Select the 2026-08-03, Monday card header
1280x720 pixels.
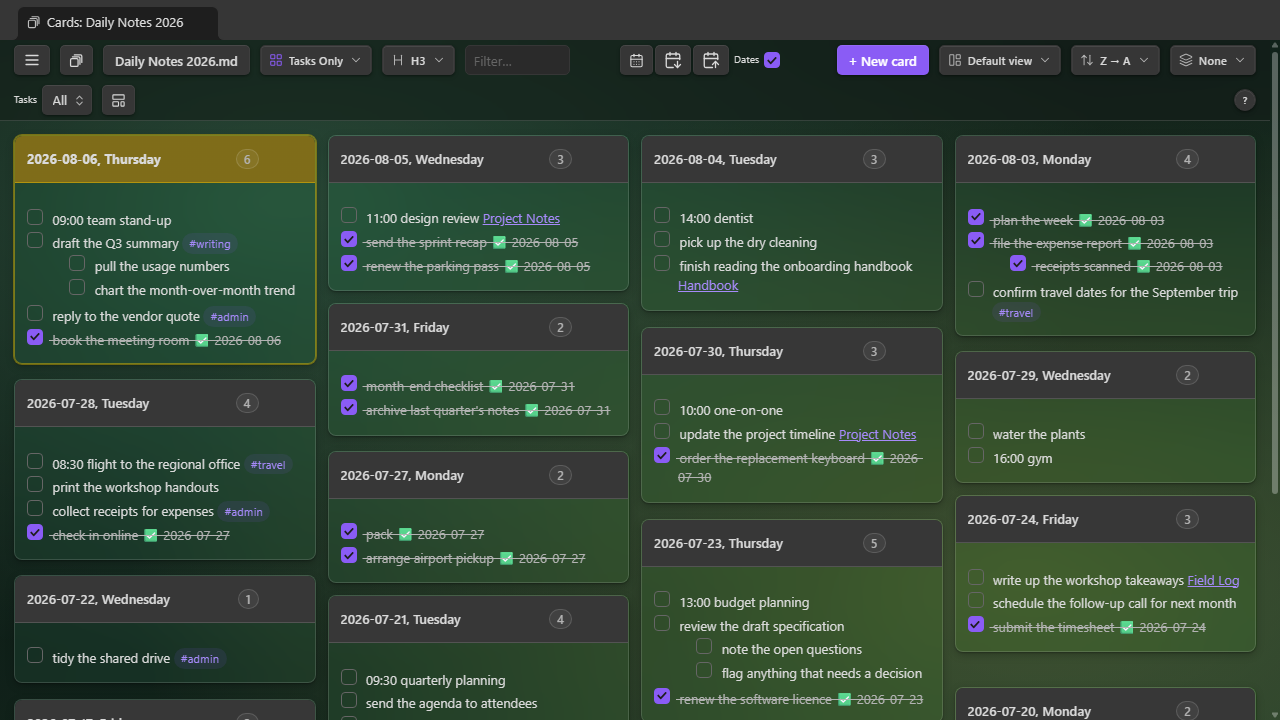[1105, 159]
